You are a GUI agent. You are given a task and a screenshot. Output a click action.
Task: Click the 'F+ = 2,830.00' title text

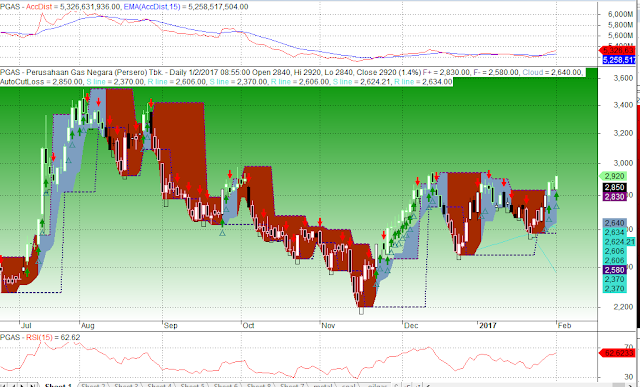(x=446, y=72)
